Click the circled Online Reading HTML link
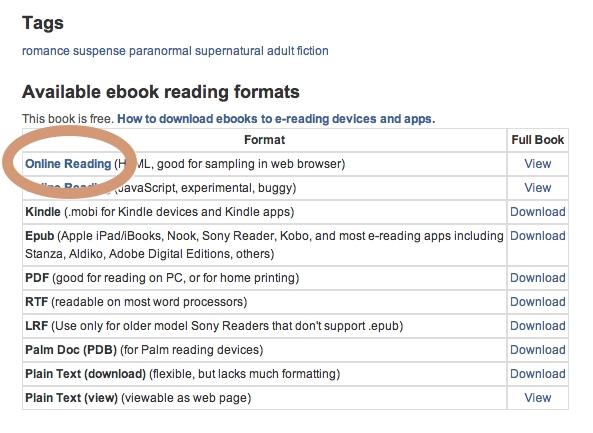This screenshot has width=593, height=433. [68, 164]
